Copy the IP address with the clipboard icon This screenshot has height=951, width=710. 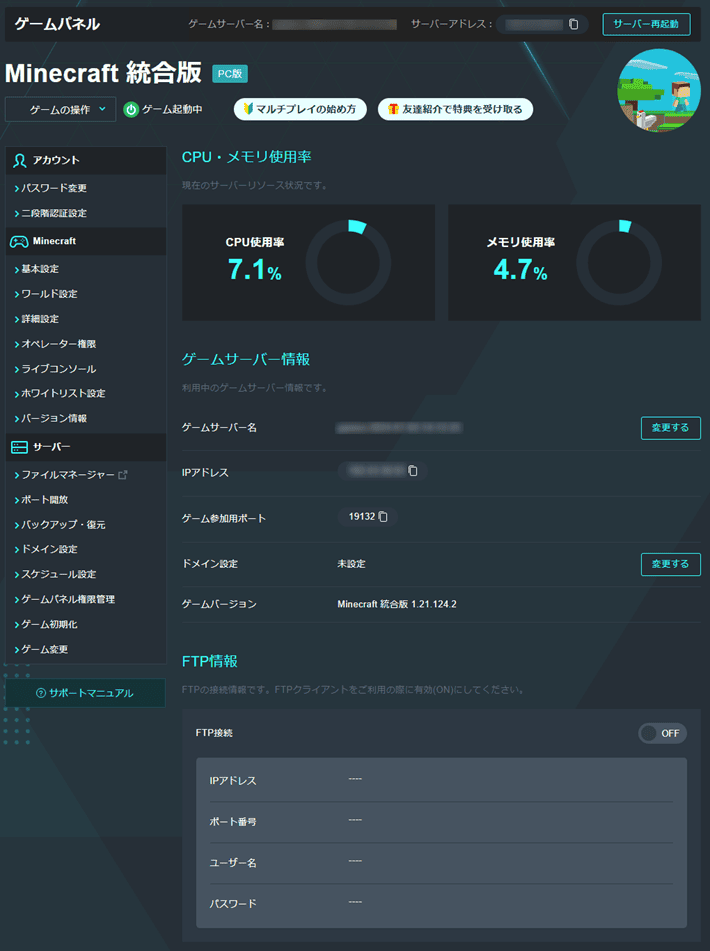tap(413, 470)
